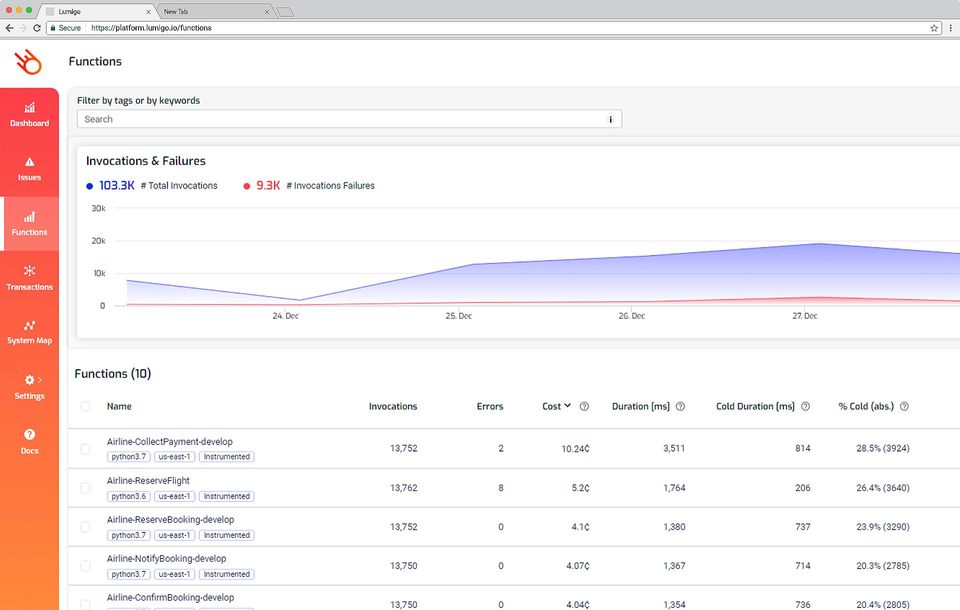Open the Dashboard sidebar section
Screen dimensions: 960x610
tap(29, 115)
